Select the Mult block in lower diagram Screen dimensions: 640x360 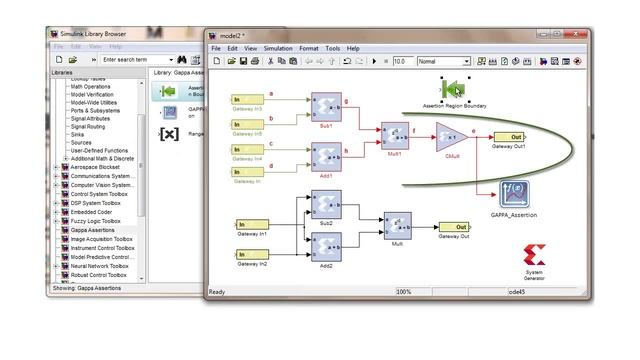pos(398,226)
